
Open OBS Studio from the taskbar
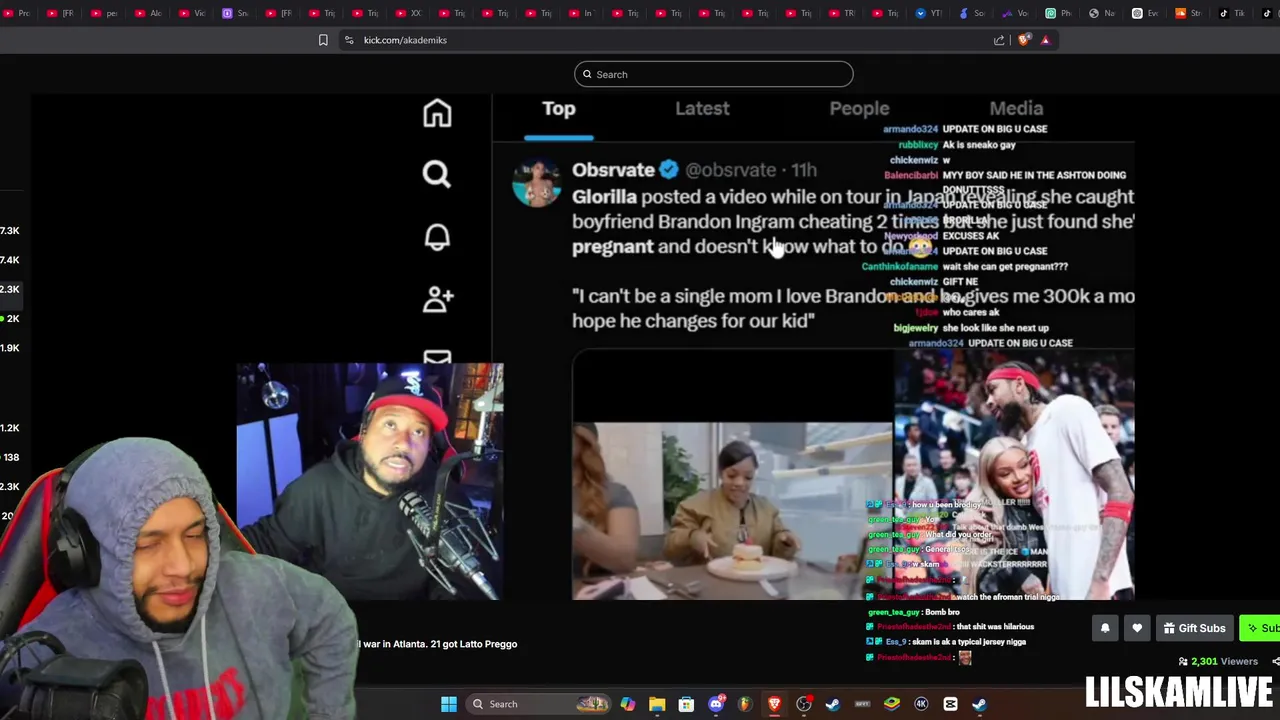click(x=804, y=704)
